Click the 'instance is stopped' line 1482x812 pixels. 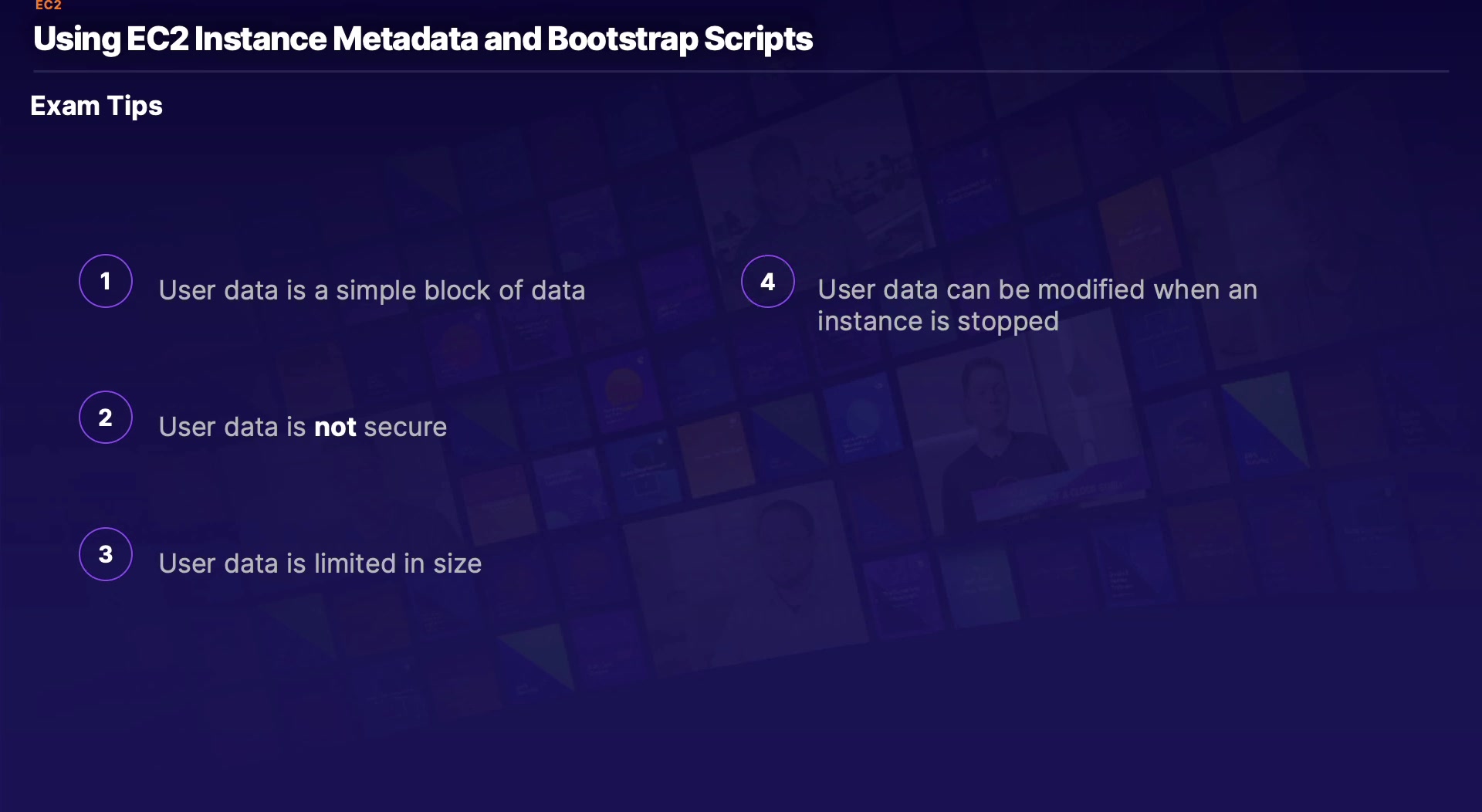pos(937,321)
